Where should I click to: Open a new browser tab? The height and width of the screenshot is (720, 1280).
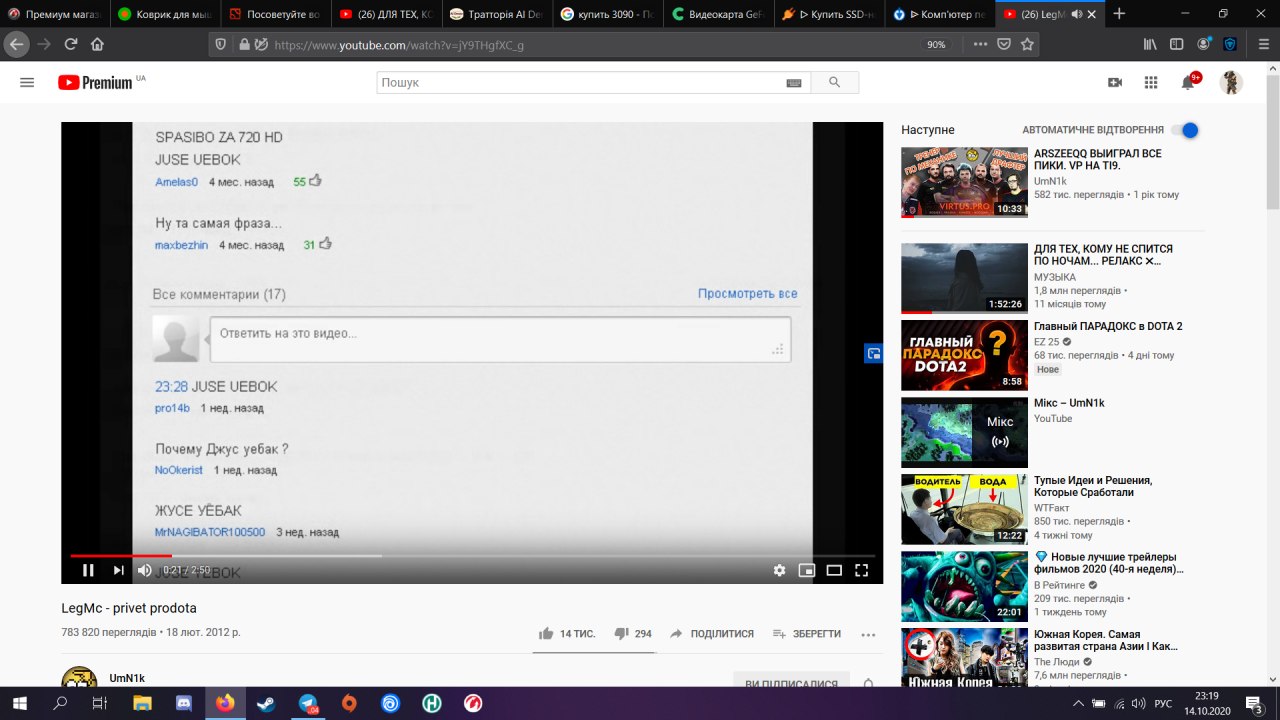tap(1119, 14)
